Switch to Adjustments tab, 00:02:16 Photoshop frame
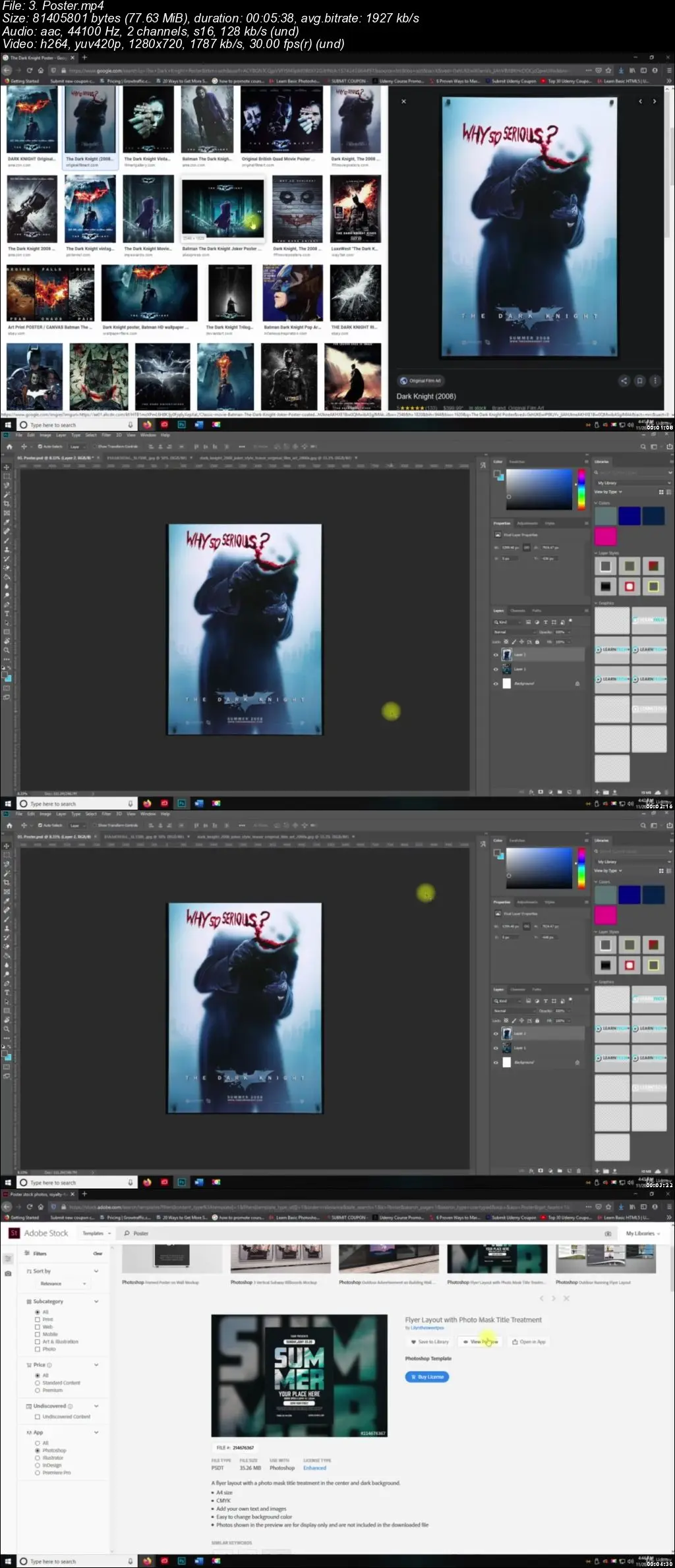This screenshot has height=1568, width=675. 527,523
